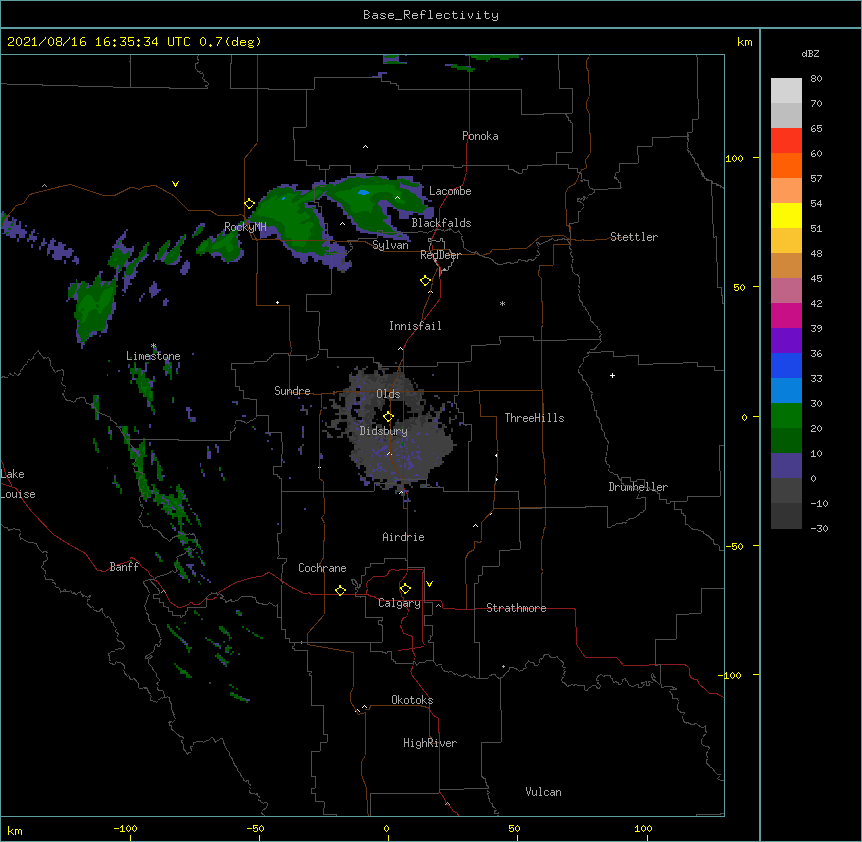Click the Innisfail label
This screenshot has width=862, height=842.
pyautogui.click(x=415, y=326)
